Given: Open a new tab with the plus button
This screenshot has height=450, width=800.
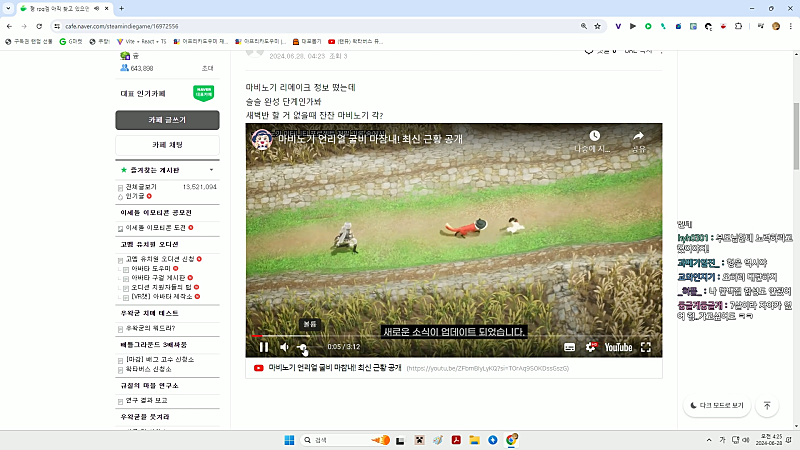Looking at the screenshot, I should click(121, 8).
